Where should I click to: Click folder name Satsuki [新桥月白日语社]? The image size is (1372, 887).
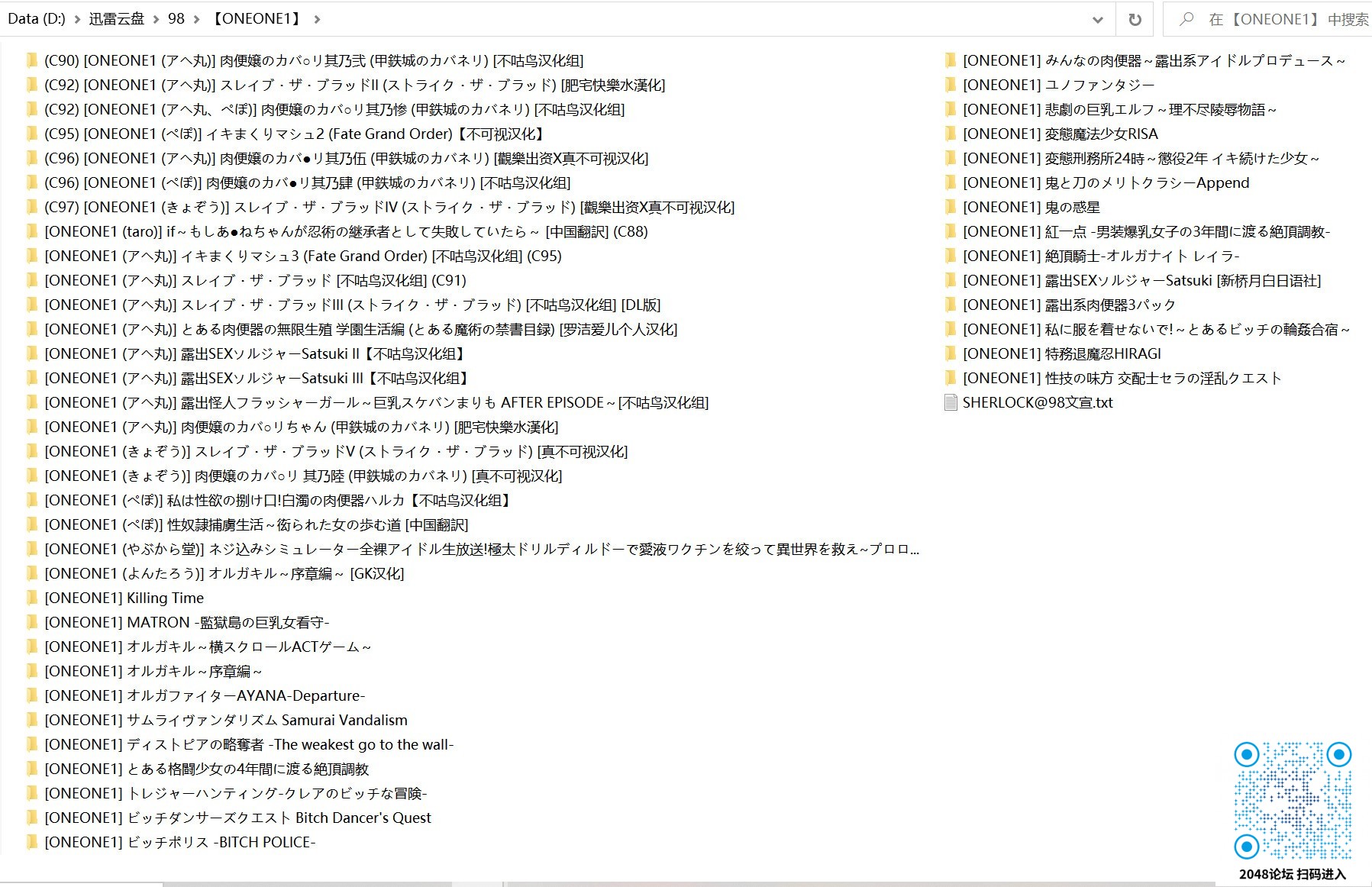tap(1142, 280)
